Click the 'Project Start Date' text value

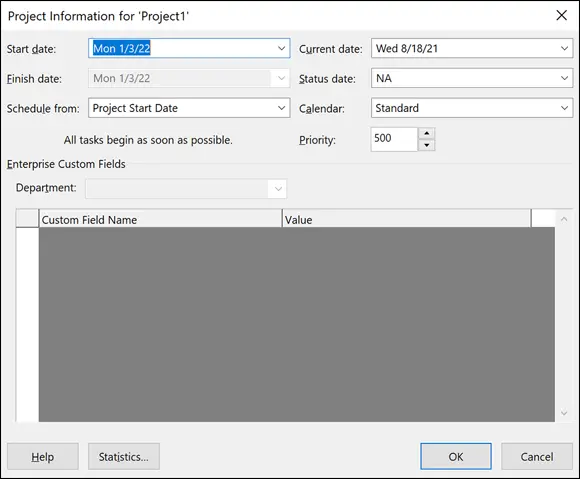pos(135,108)
